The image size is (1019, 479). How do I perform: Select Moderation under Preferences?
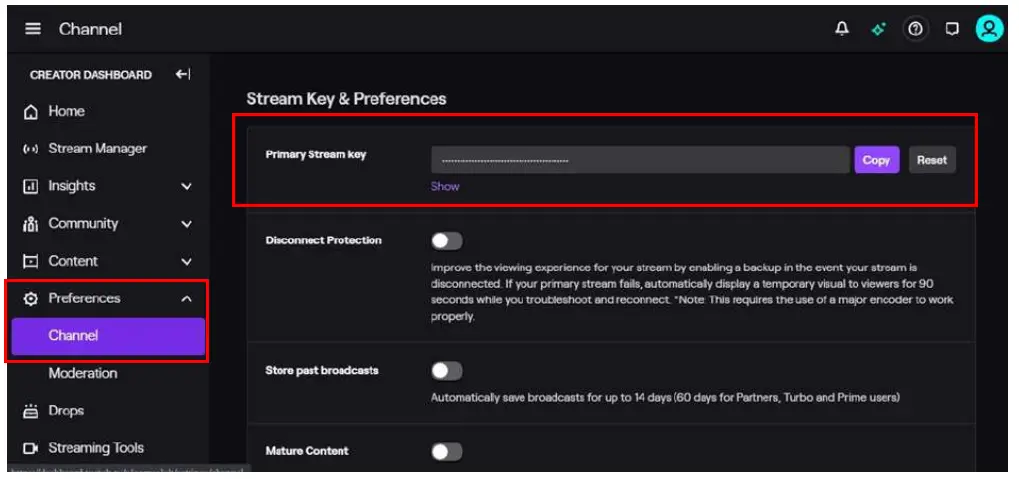coord(83,373)
